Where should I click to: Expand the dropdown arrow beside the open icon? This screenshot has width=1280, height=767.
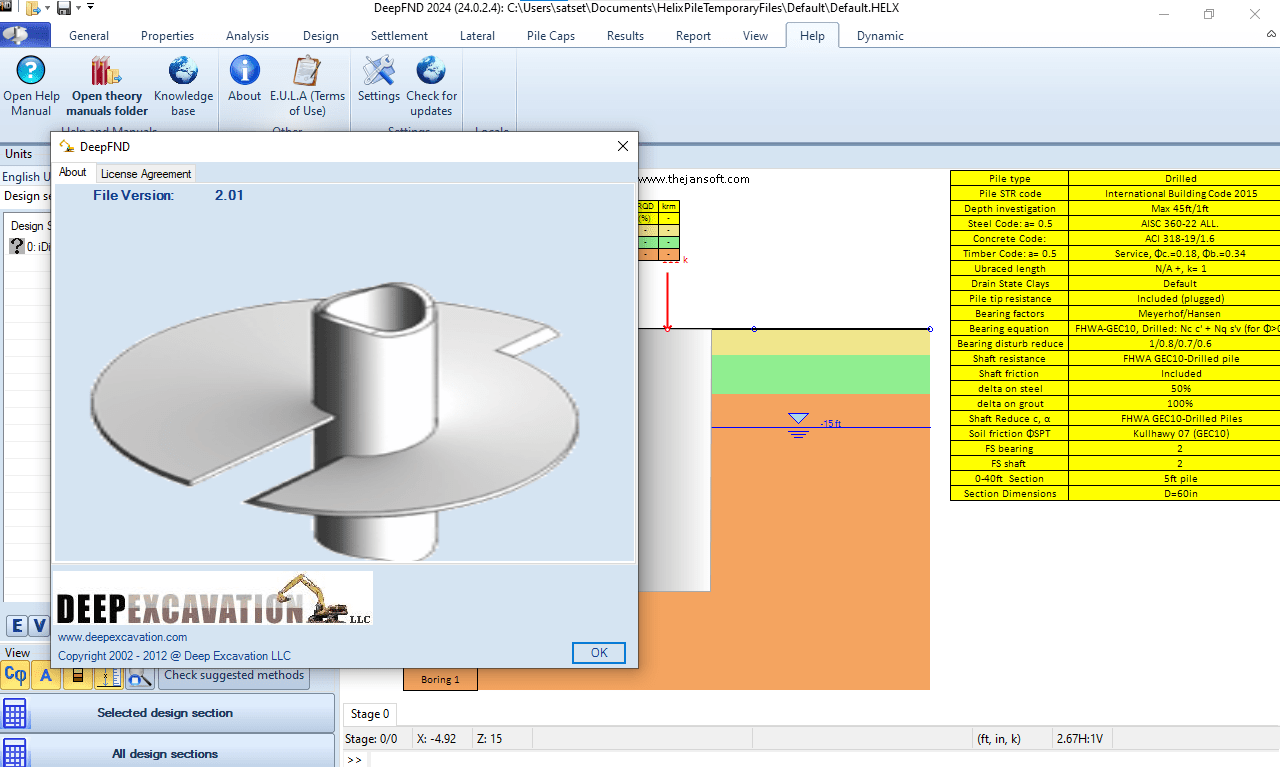pos(47,9)
